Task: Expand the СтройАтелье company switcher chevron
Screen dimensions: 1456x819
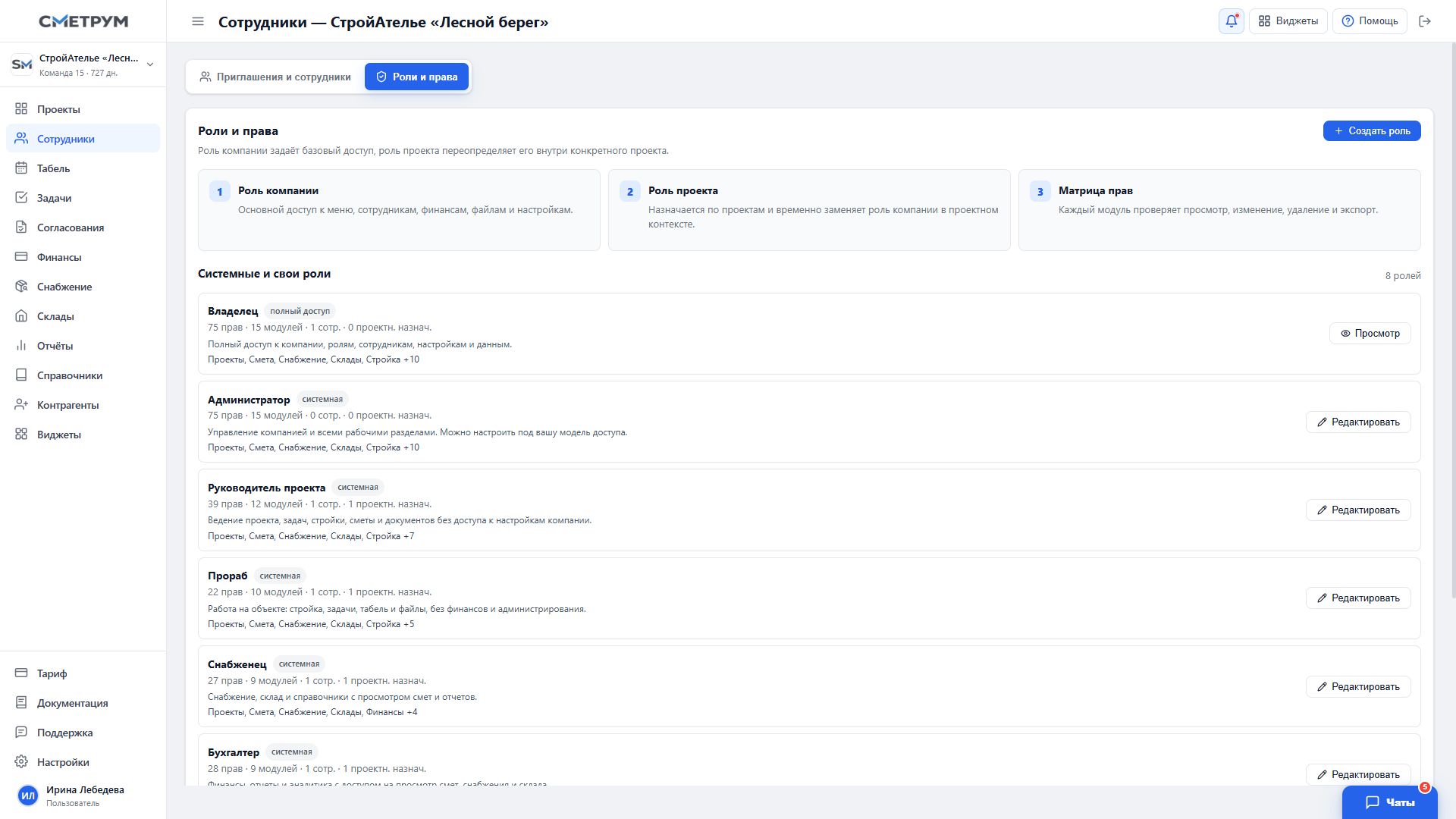Action: coord(150,64)
